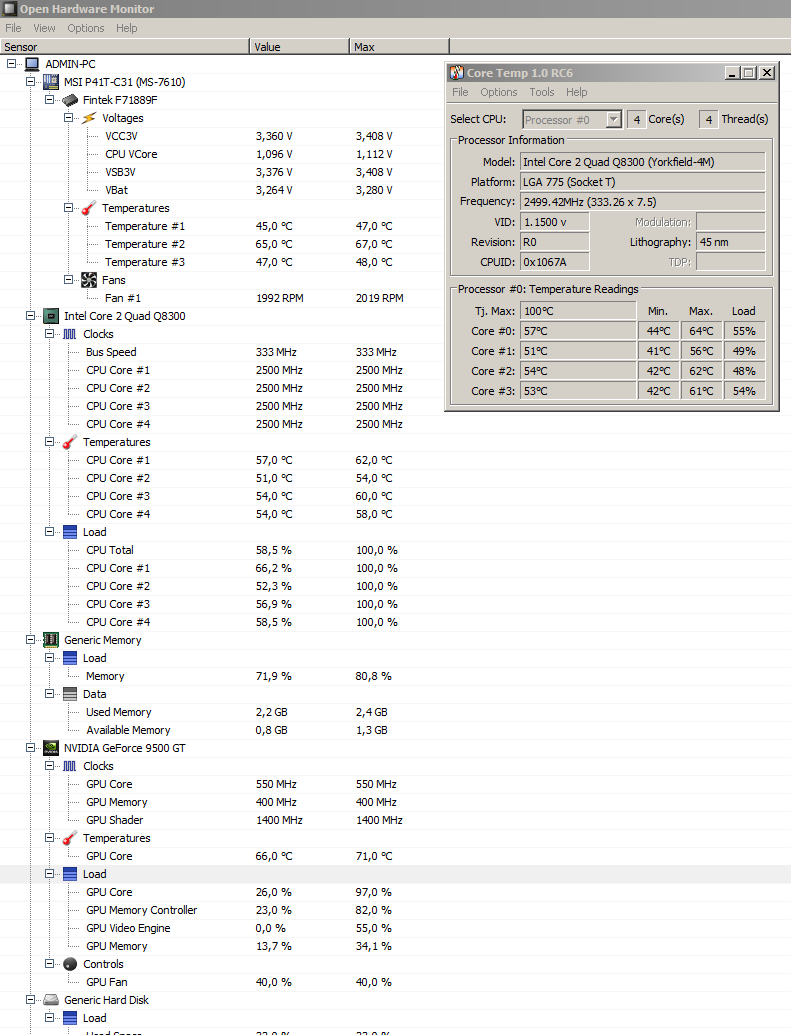Click the Intel CPU Load icon

click(70, 532)
